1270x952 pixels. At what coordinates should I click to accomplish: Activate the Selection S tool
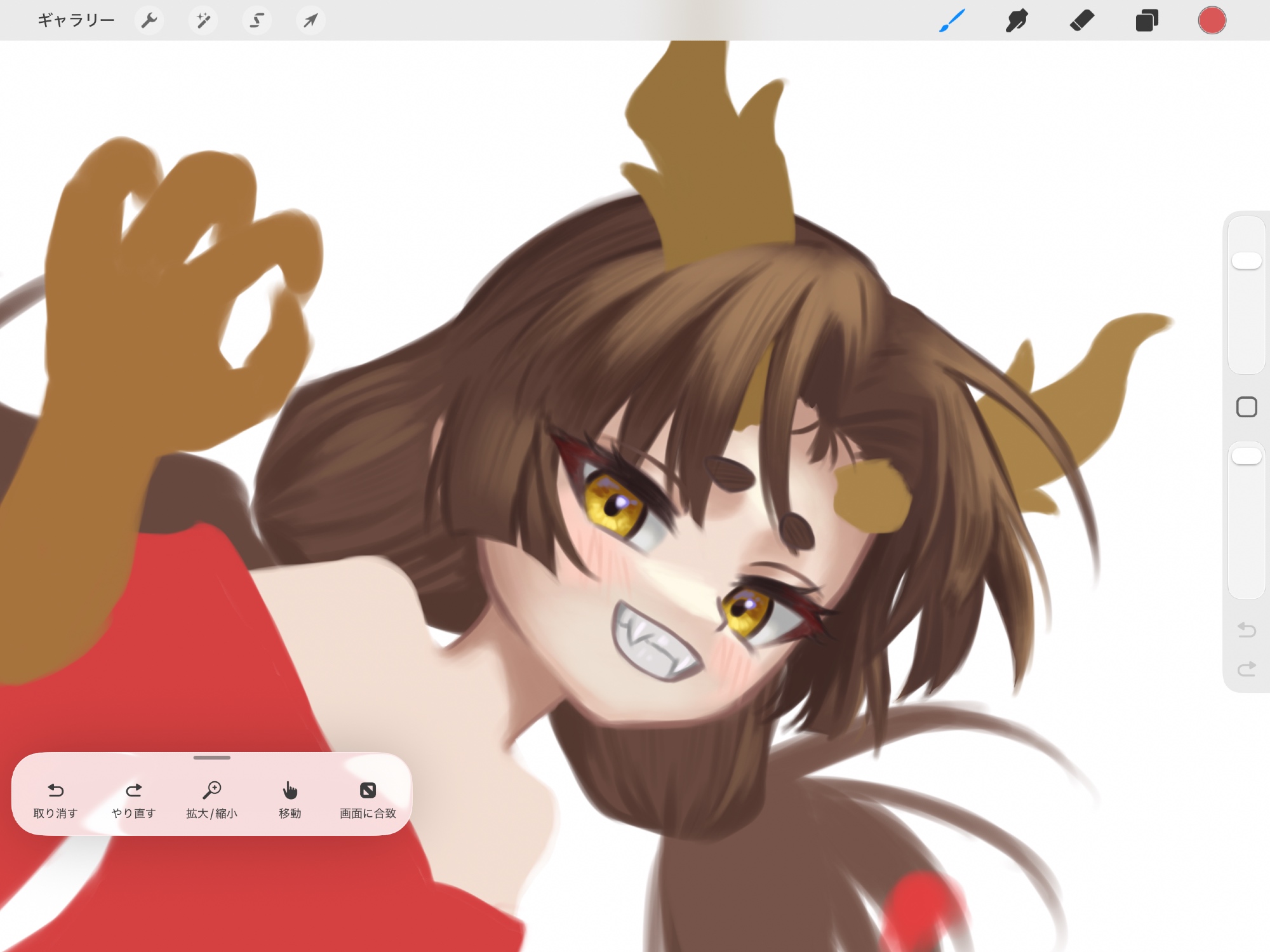pyautogui.click(x=257, y=21)
